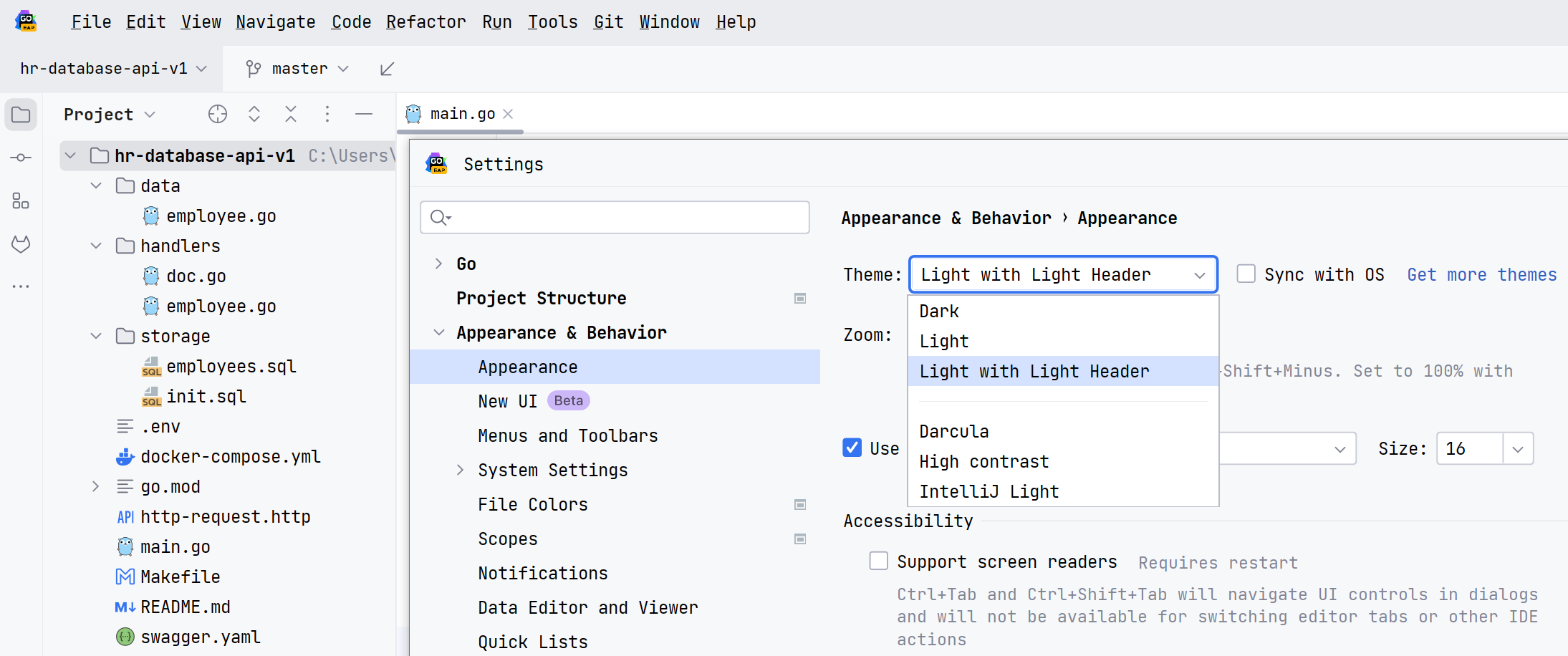This screenshot has height=656, width=1568.
Task: Click the incoming update arrow icon
Action: tap(387, 69)
